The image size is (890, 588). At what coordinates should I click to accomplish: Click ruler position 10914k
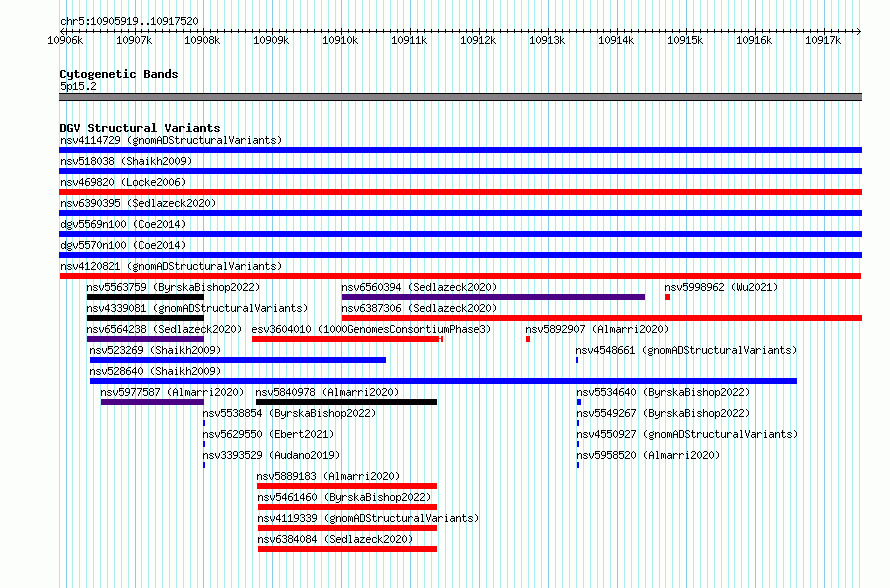616,40
